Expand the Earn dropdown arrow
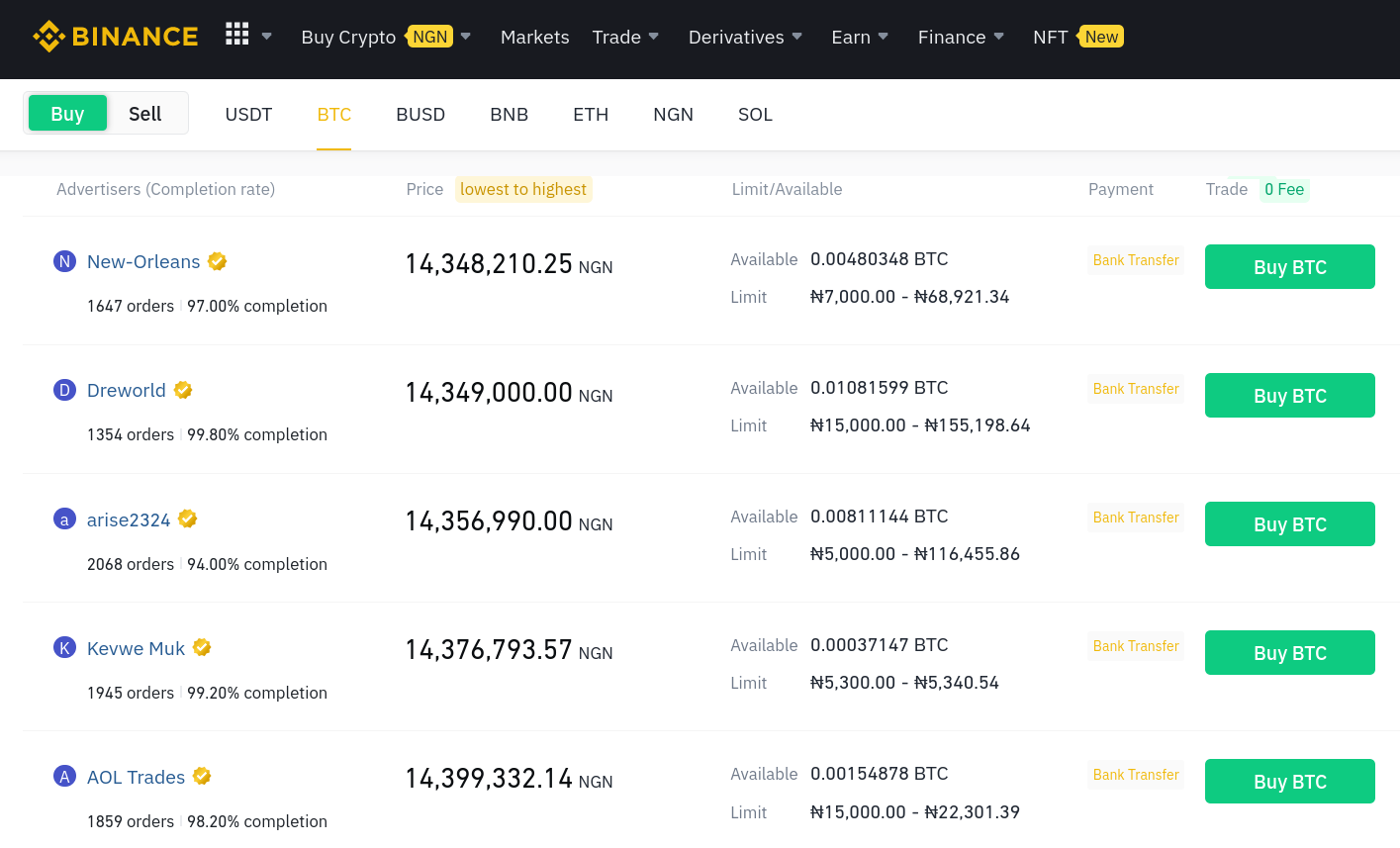Screen dimensions: 1400x848 pos(884,37)
